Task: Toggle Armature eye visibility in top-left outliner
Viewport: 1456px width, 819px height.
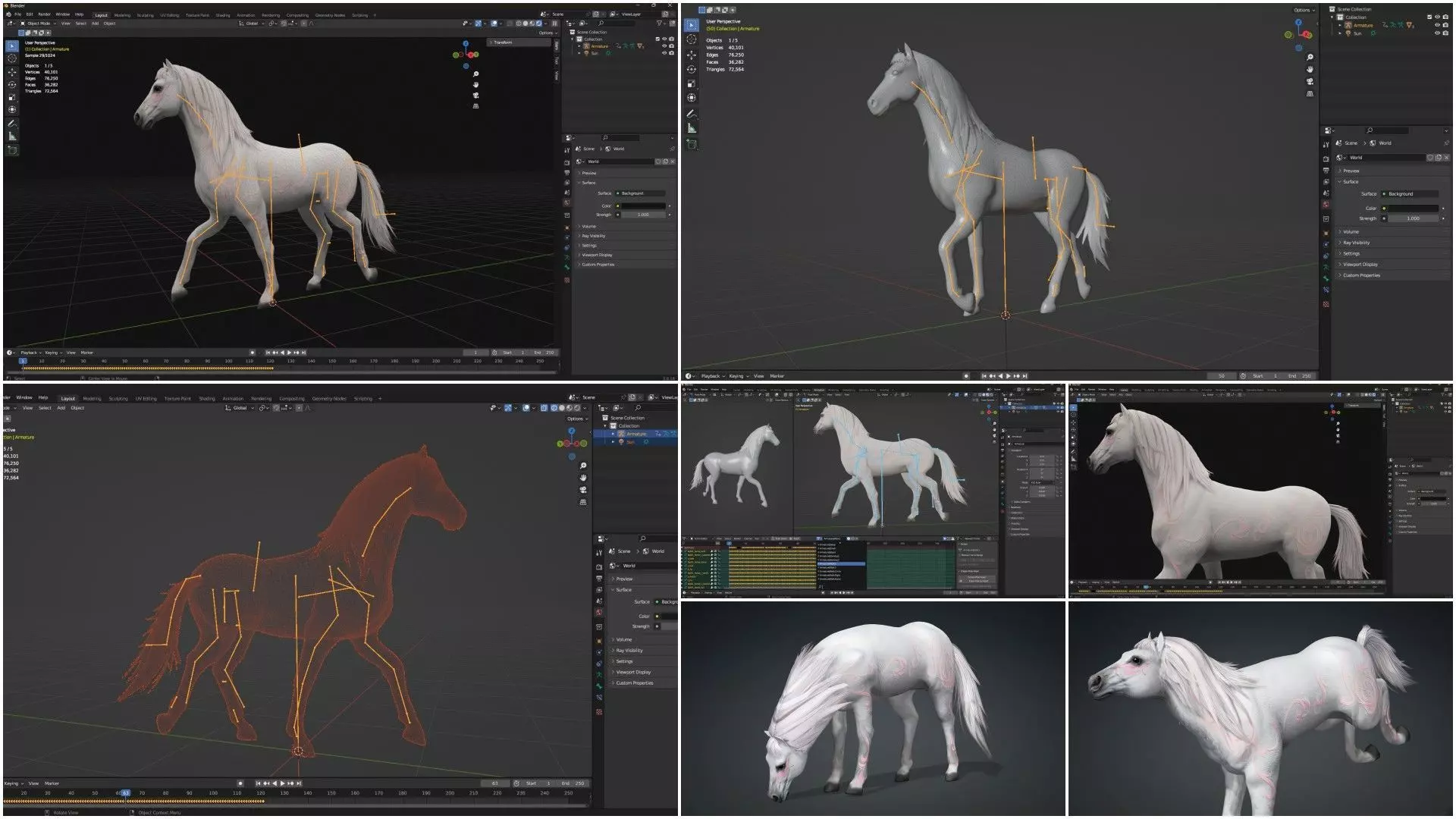Action: (x=664, y=46)
